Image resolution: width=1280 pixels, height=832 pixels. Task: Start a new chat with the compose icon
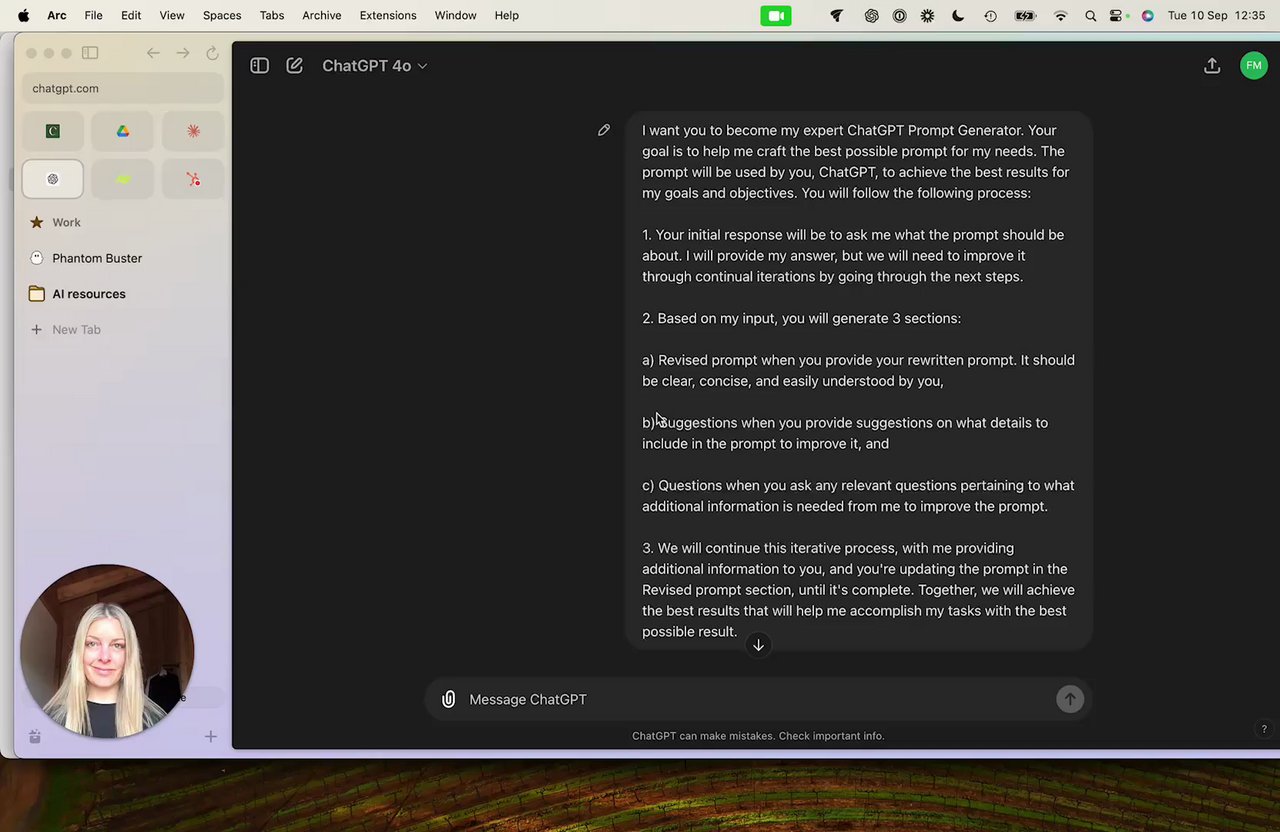point(294,65)
